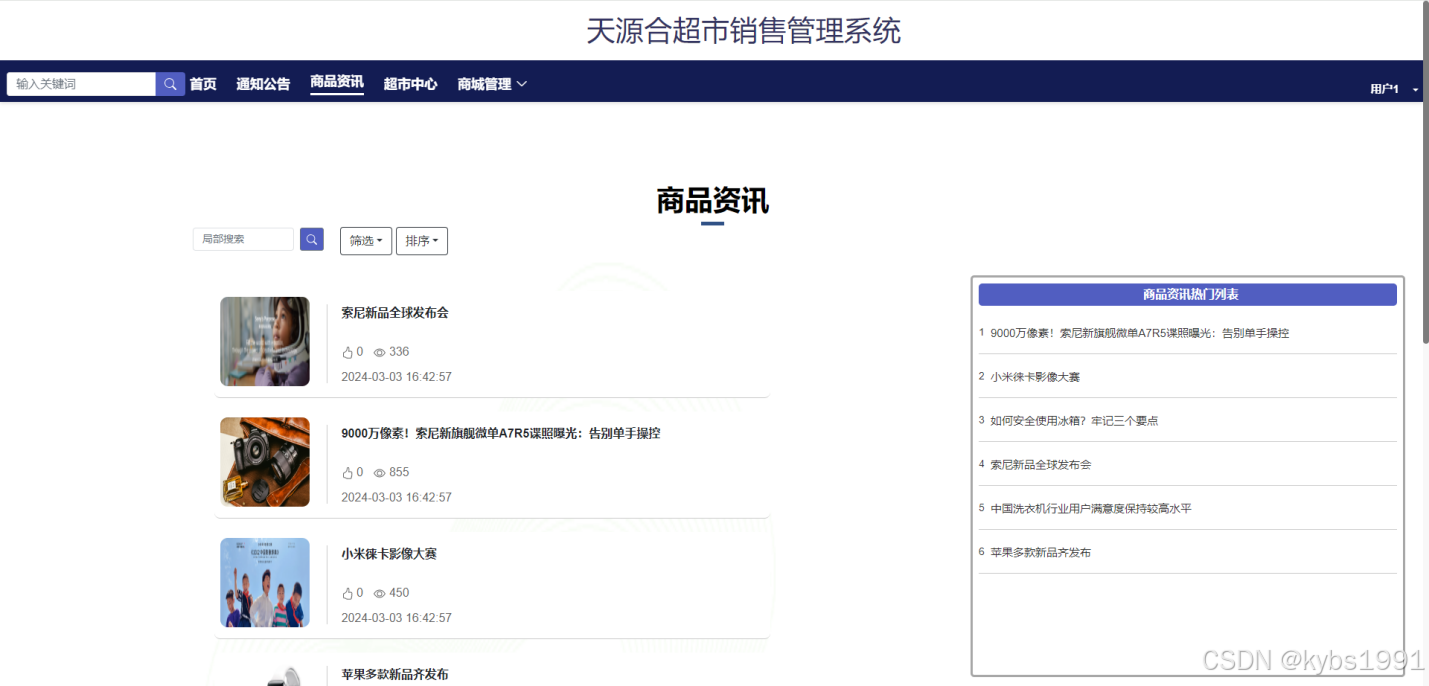Screen dimensions: 1429x686
Task: Focus the 输入关键词 search field
Action: point(81,84)
